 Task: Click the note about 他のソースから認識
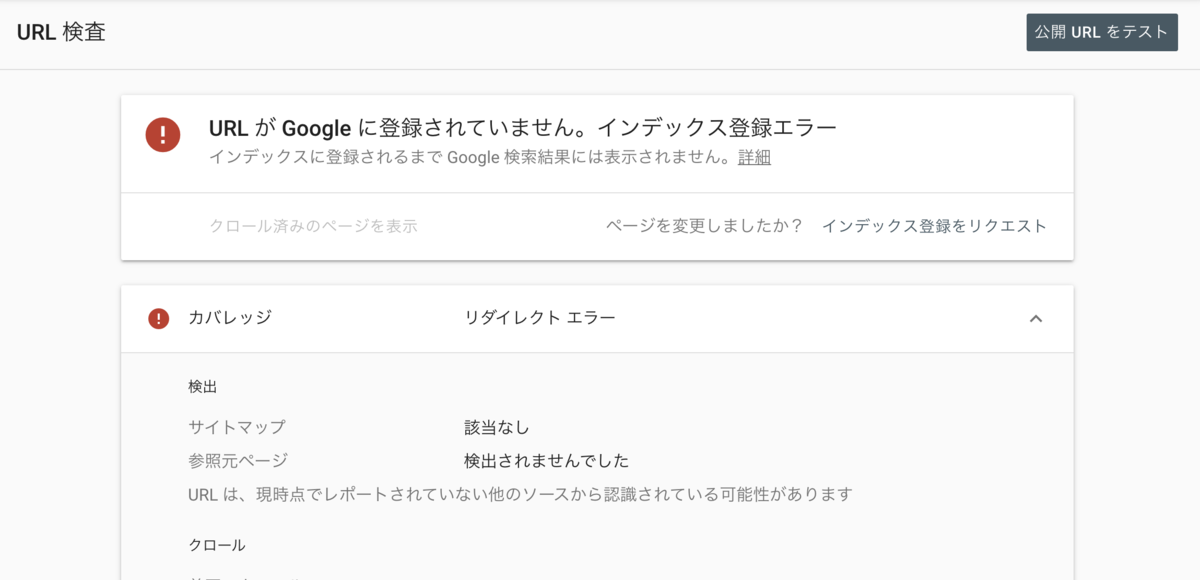(520, 494)
